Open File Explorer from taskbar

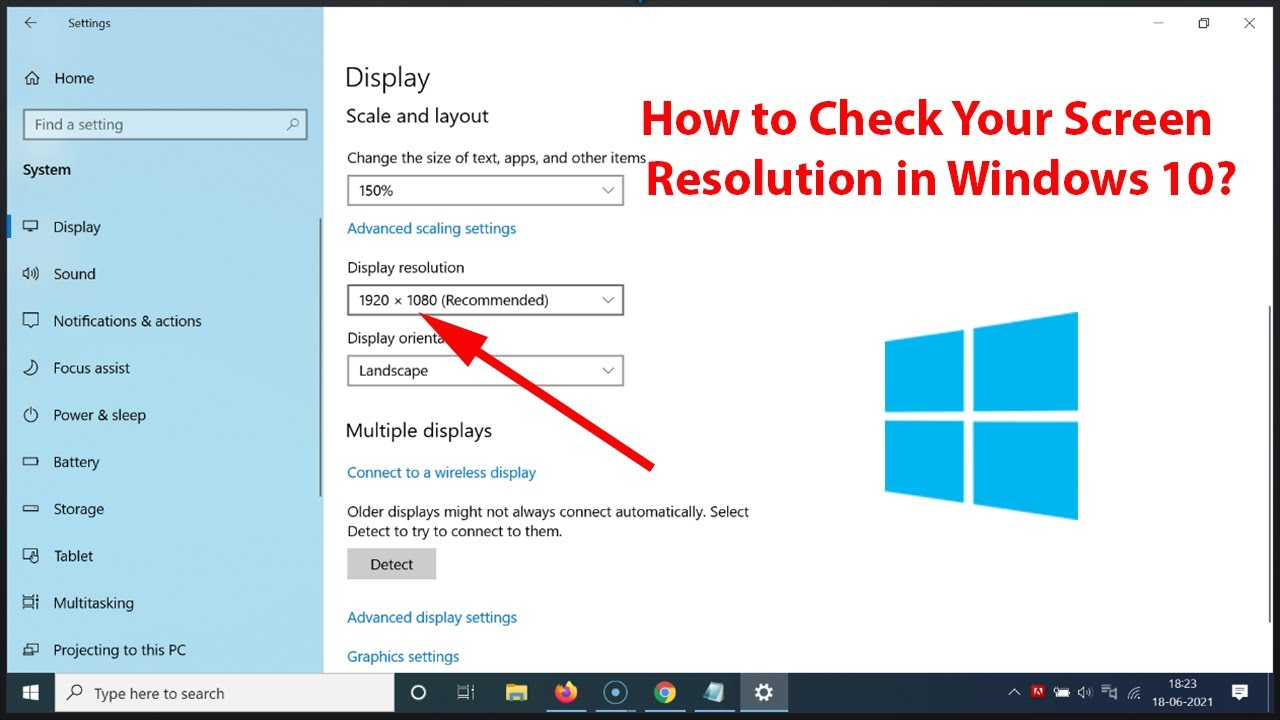(516, 693)
